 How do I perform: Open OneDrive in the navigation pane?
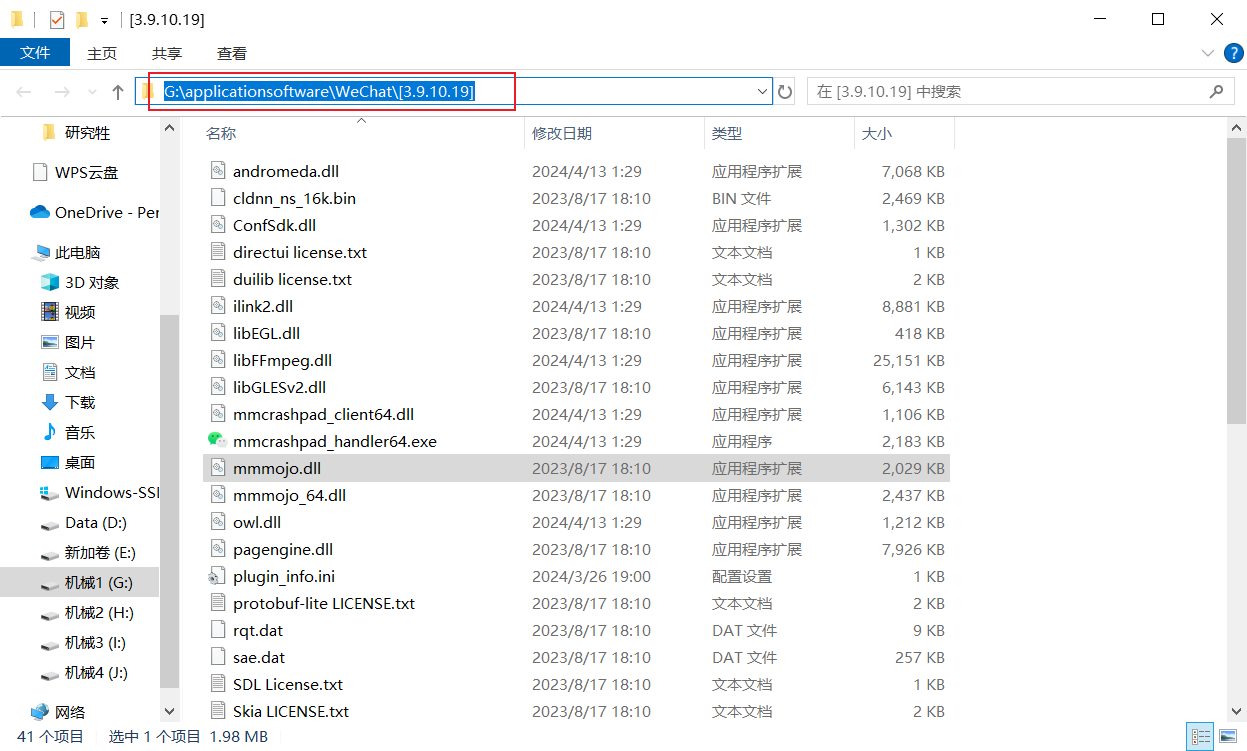click(94, 212)
